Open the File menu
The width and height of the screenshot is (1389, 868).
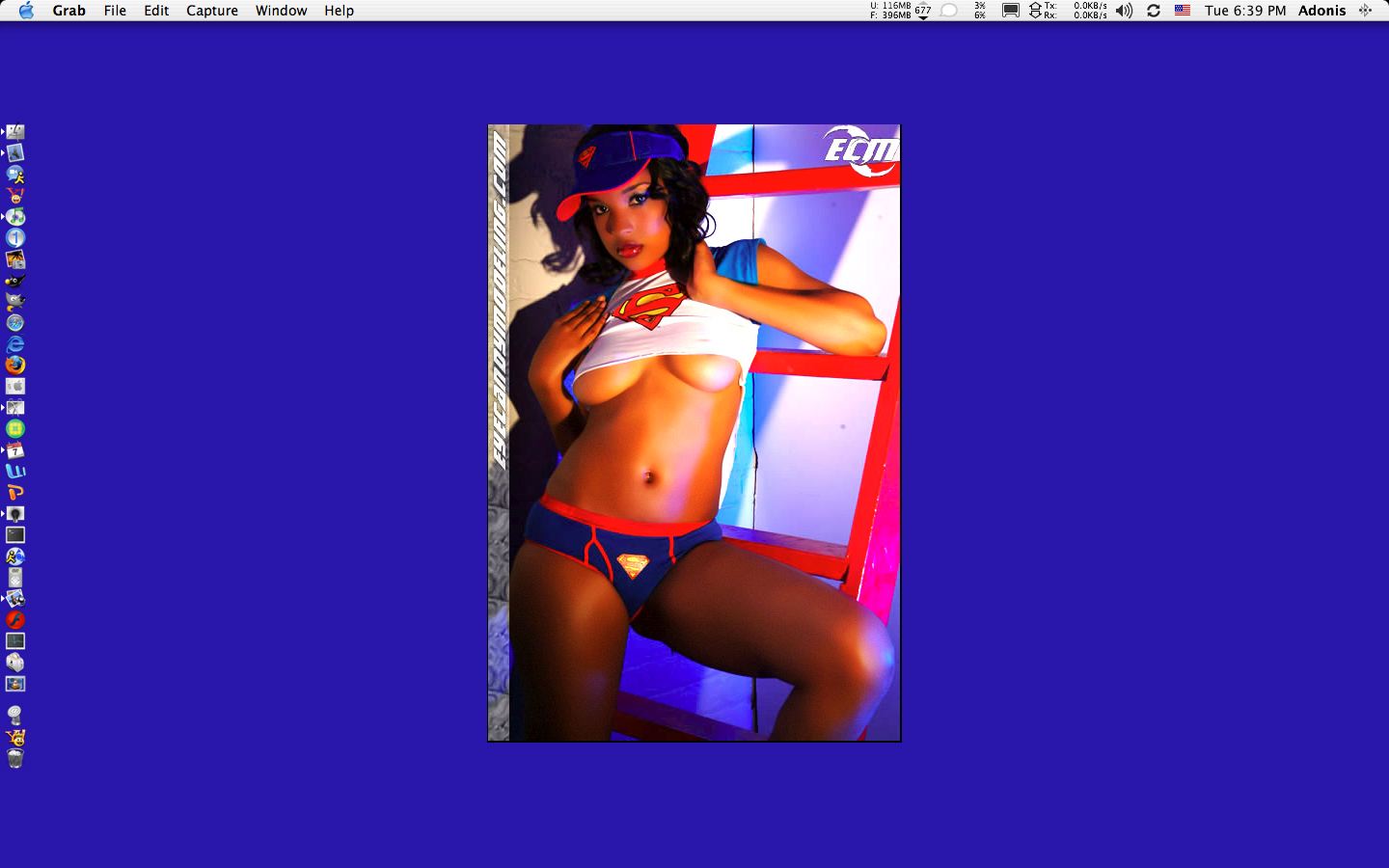pyautogui.click(x=115, y=11)
